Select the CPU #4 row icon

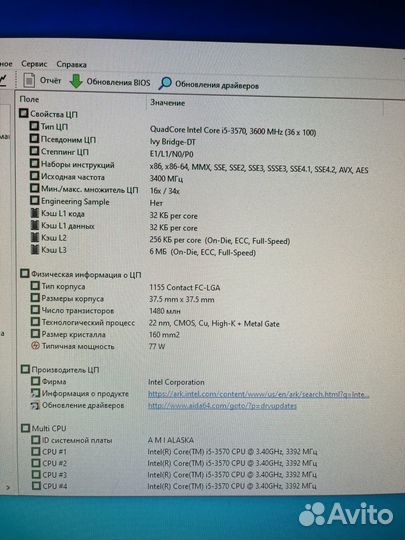click(x=36, y=486)
